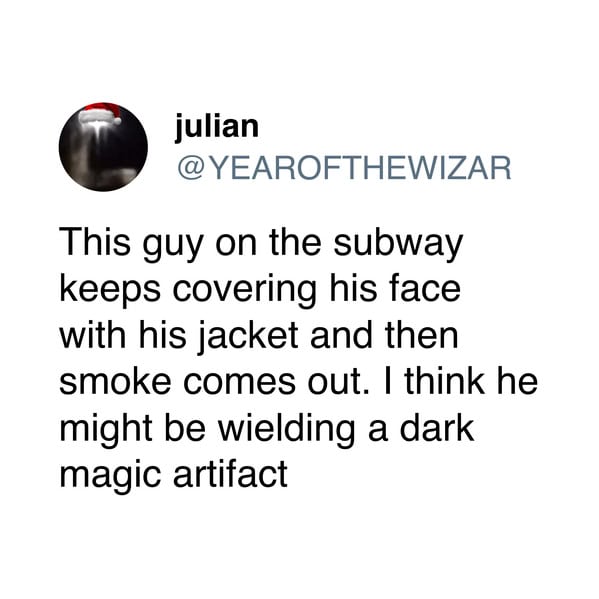Image resolution: width=599 pixels, height=599 pixels.
Task: Select the tweet line 'This guy on the subway'
Action: point(261,245)
